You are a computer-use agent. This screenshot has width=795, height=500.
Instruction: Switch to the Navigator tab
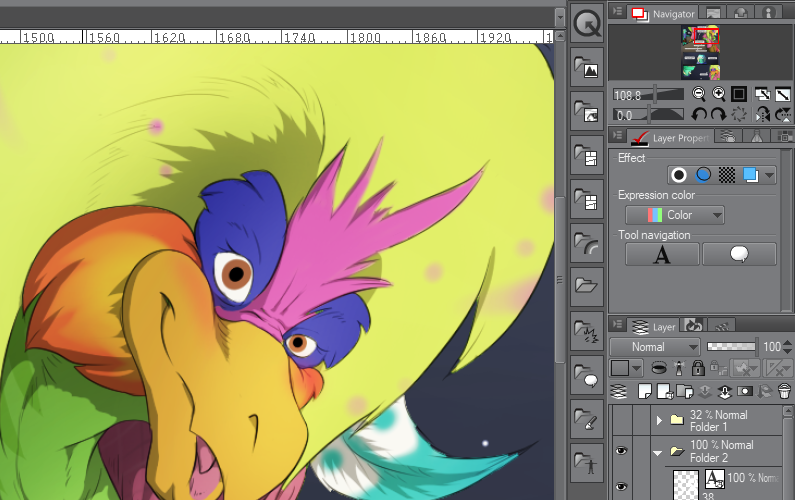point(668,15)
